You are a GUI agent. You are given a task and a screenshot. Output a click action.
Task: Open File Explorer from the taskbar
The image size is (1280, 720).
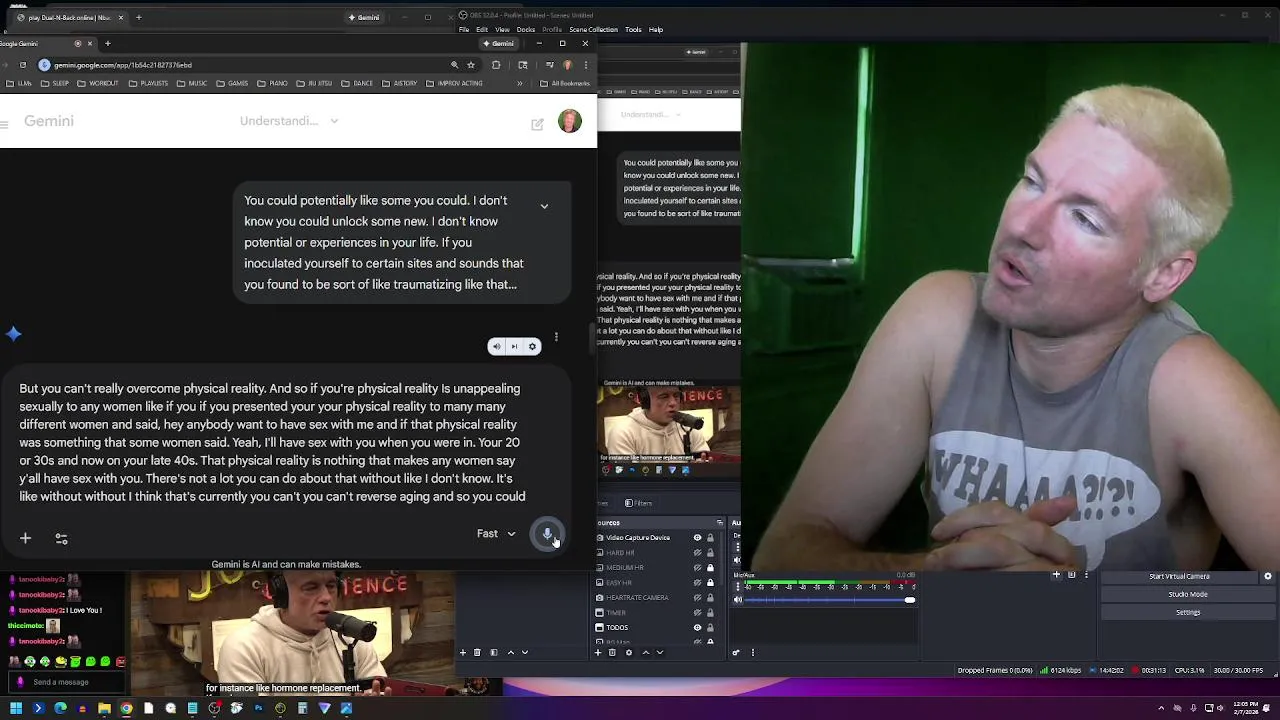tap(104, 708)
